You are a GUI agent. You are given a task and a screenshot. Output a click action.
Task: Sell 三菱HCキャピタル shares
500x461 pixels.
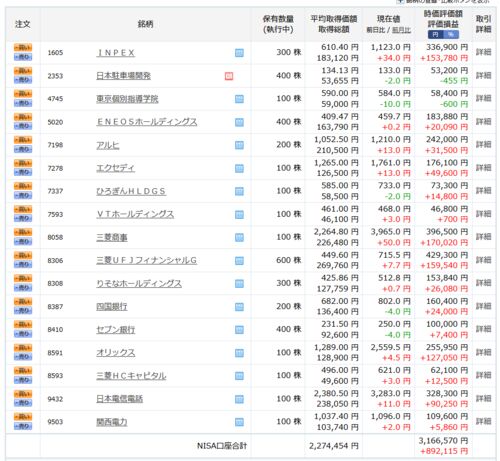tap(23, 380)
